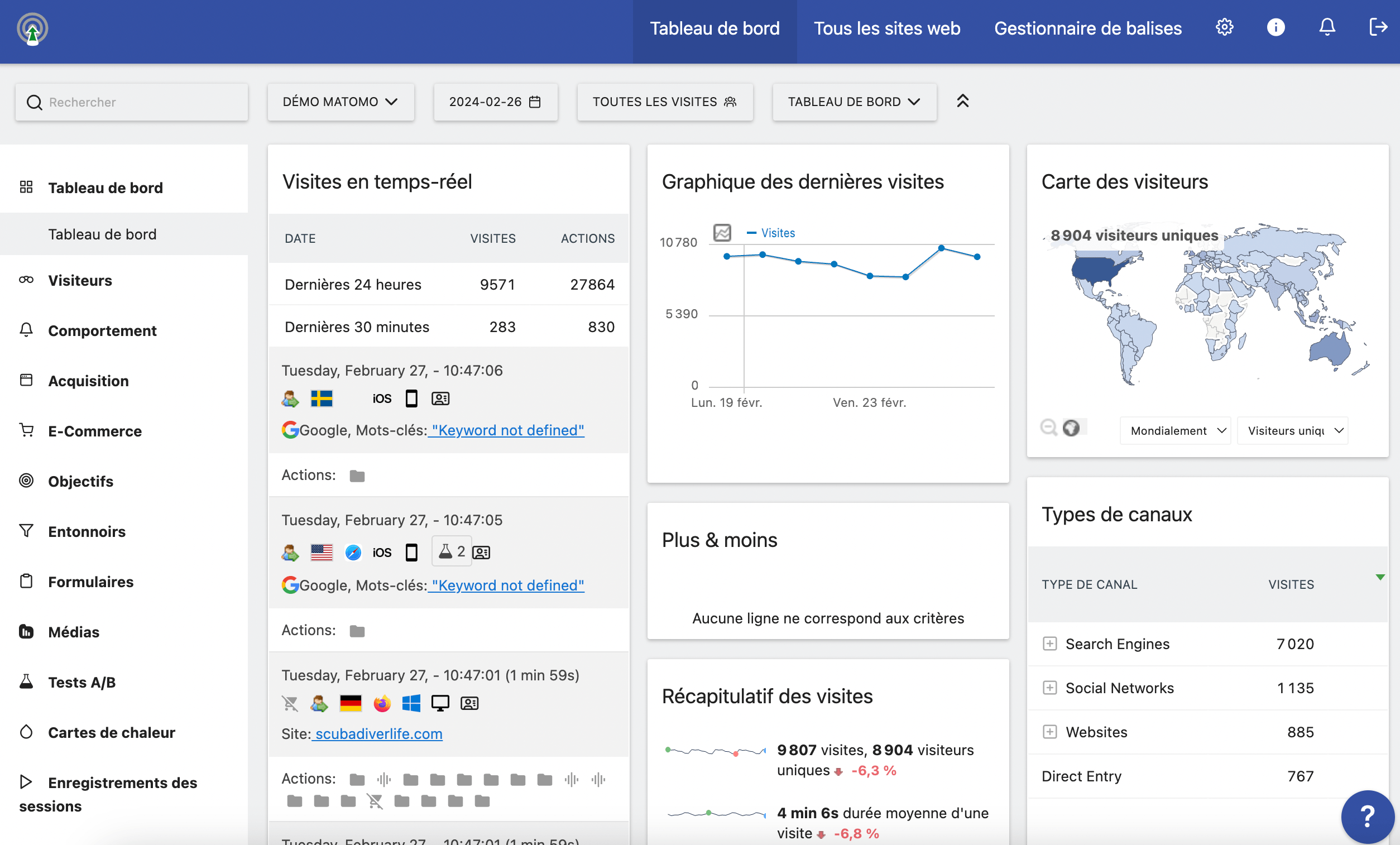Zoom out on the visitor map
The image size is (1400, 845).
[x=1048, y=429]
